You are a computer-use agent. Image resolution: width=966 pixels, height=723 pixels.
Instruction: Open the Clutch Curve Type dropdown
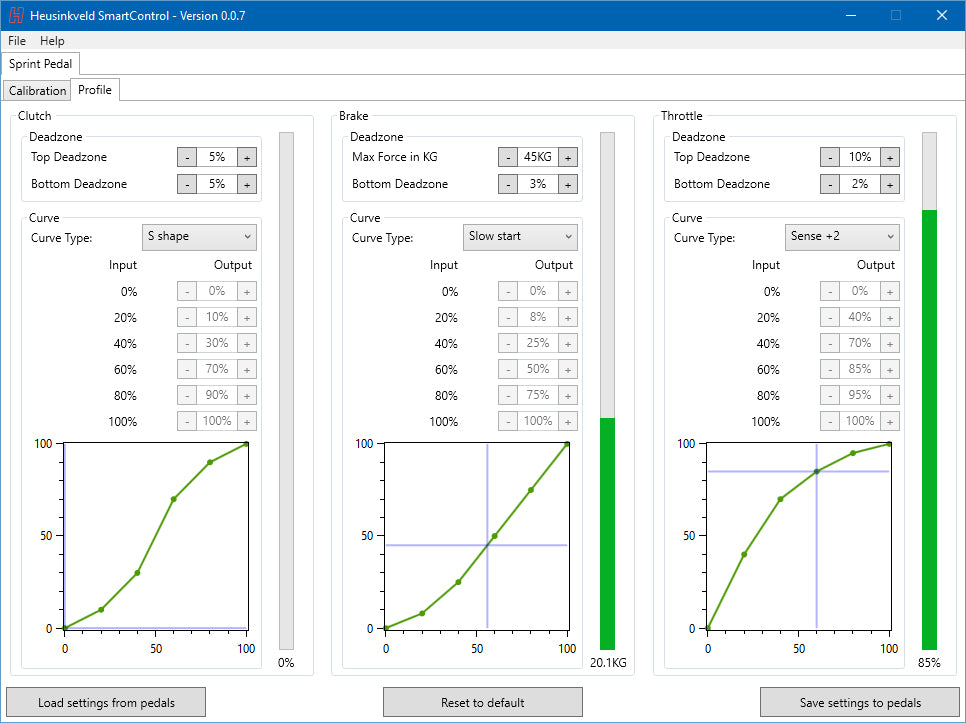click(200, 237)
